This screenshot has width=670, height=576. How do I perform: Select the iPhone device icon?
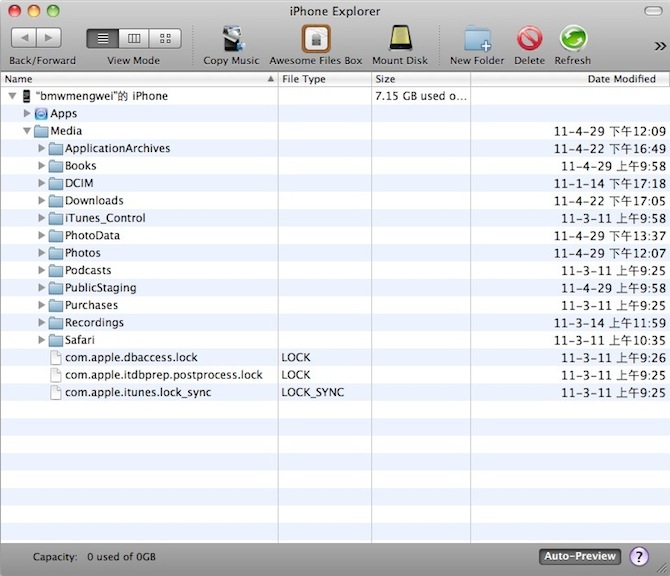(x=26, y=96)
